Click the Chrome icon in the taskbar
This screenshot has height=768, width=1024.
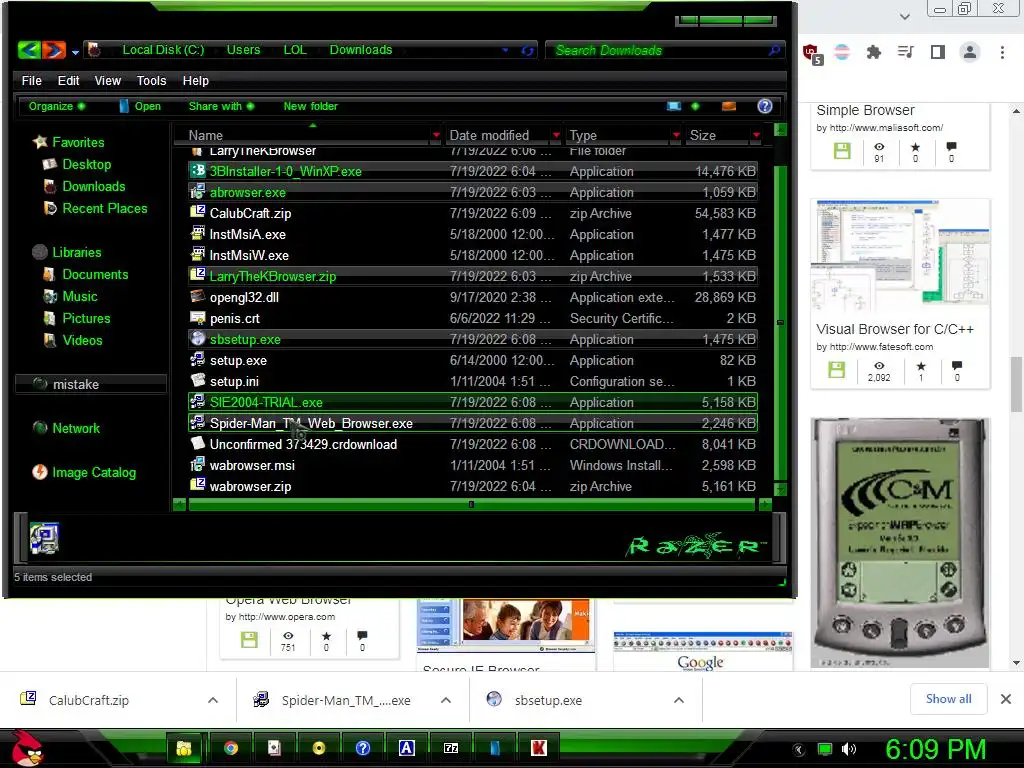[231, 748]
